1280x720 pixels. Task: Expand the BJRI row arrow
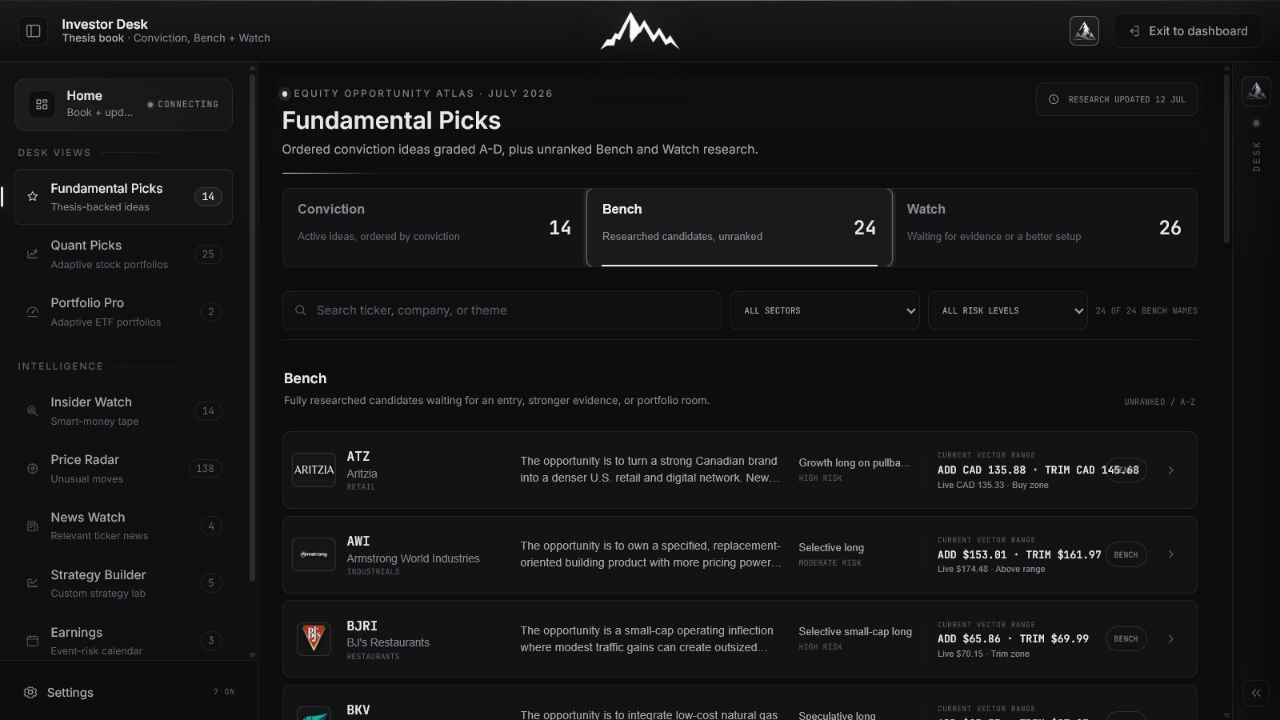tap(1171, 639)
